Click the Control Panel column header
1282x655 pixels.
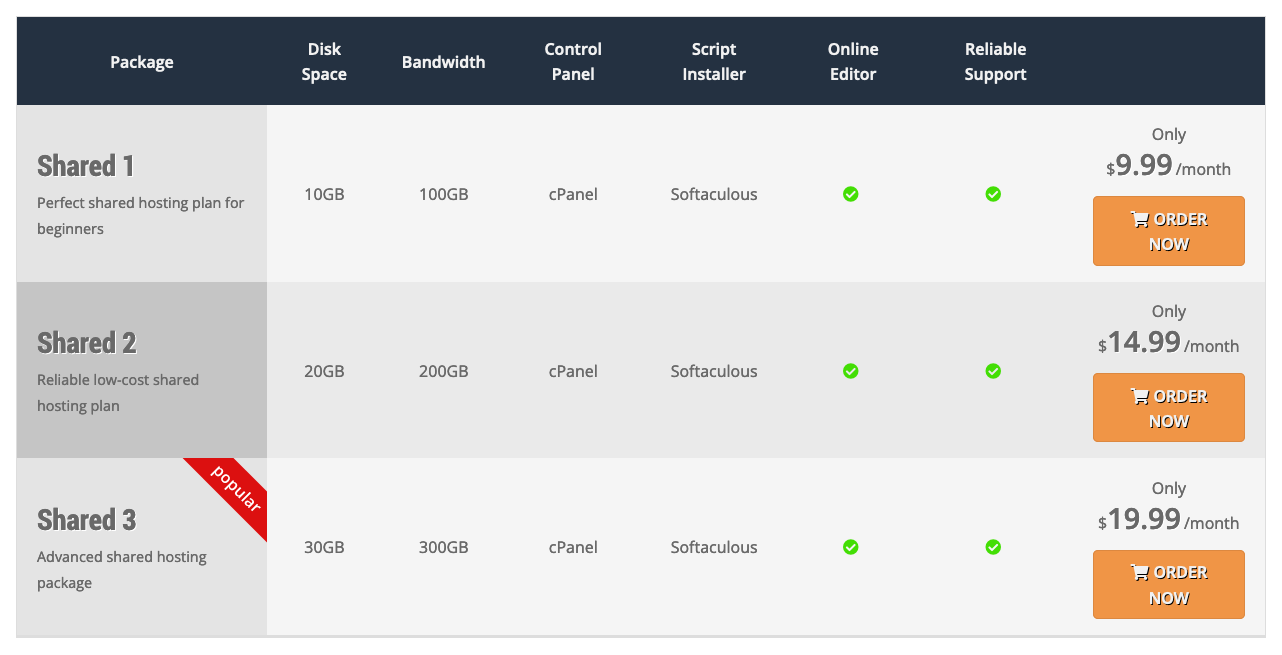pos(573,62)
